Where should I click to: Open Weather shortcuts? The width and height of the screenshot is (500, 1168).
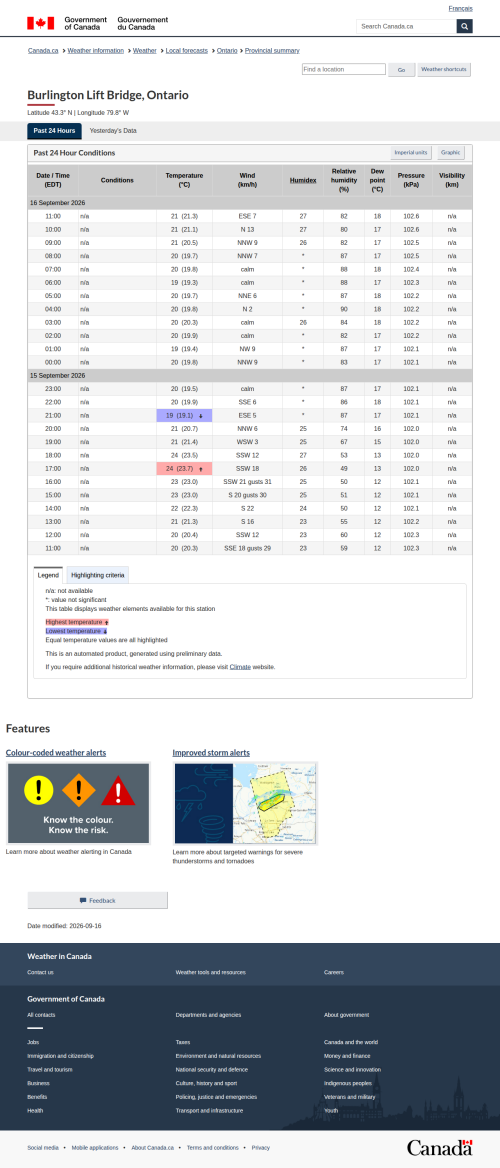(444, 69)
